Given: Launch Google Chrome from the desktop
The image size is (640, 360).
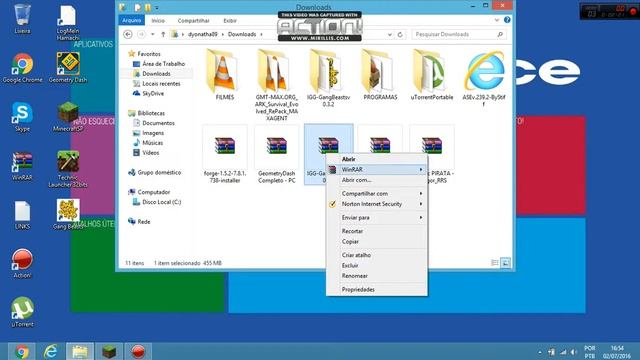Looking at the screenshot, I should pyautogui.click(x=22, y=68).
